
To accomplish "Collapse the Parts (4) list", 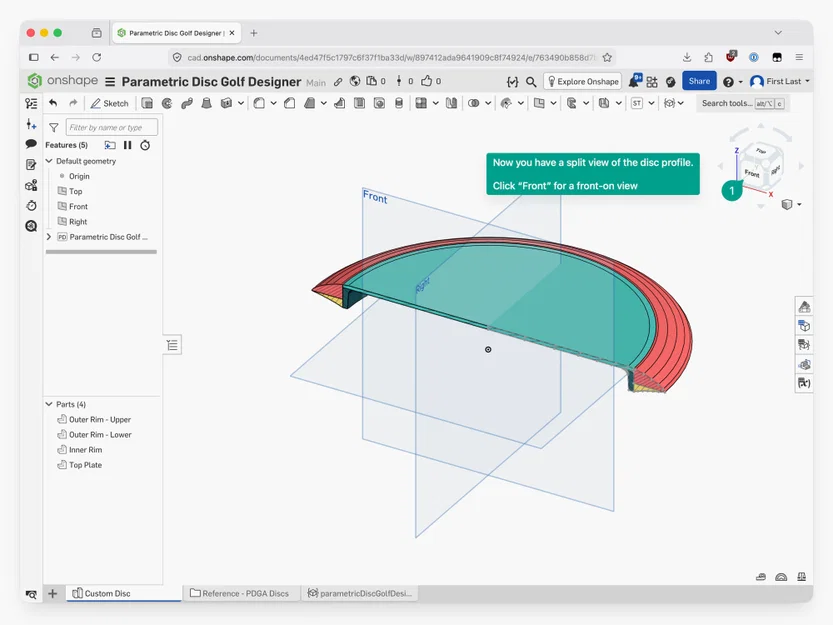I will point(49,404).
